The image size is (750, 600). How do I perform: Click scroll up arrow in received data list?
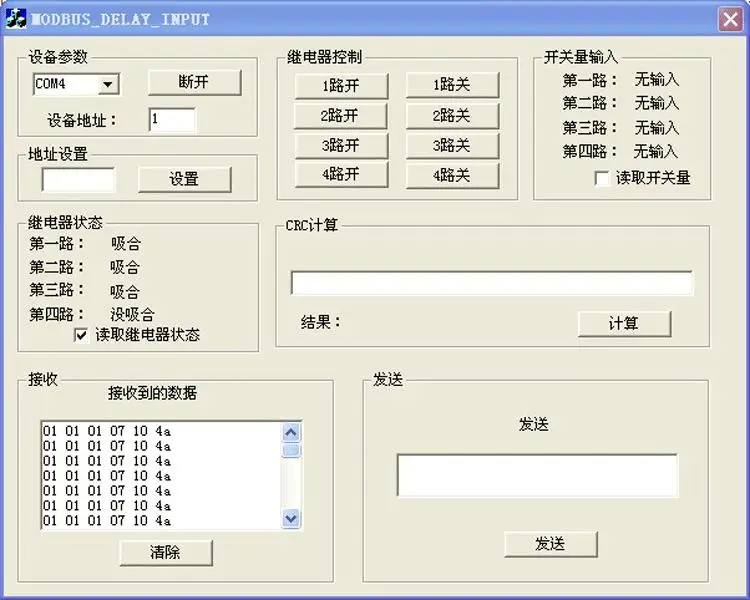point(291,433)
